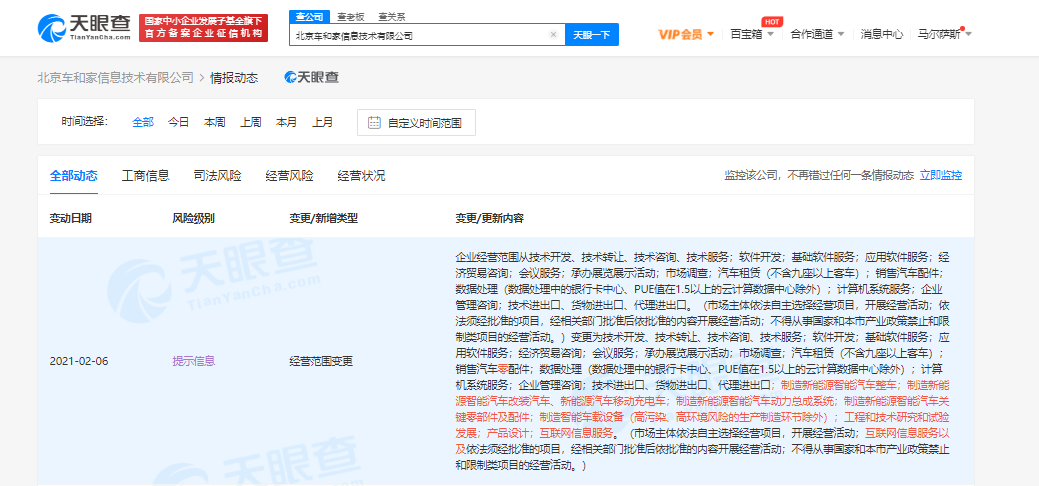Switch to the 司法风险 tab
The width and height of the screenshot is (1039, 486).
(217, 175)
